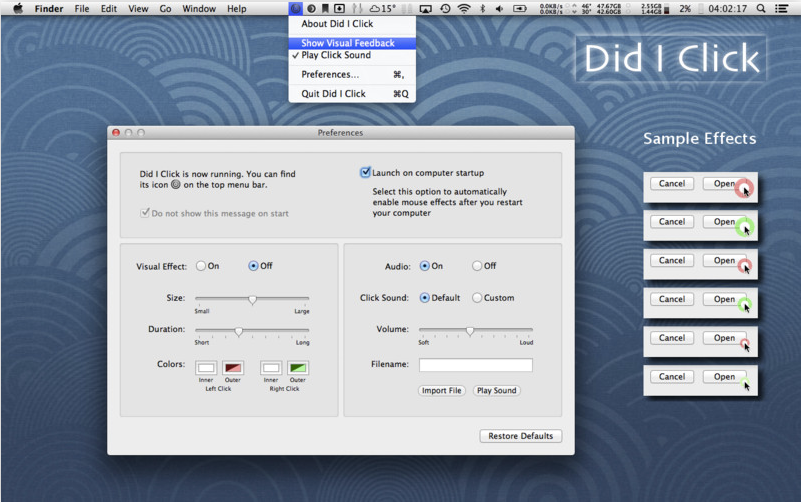Open Left Click inner color swatch
The image size is (801, 502).
point(206,368)
